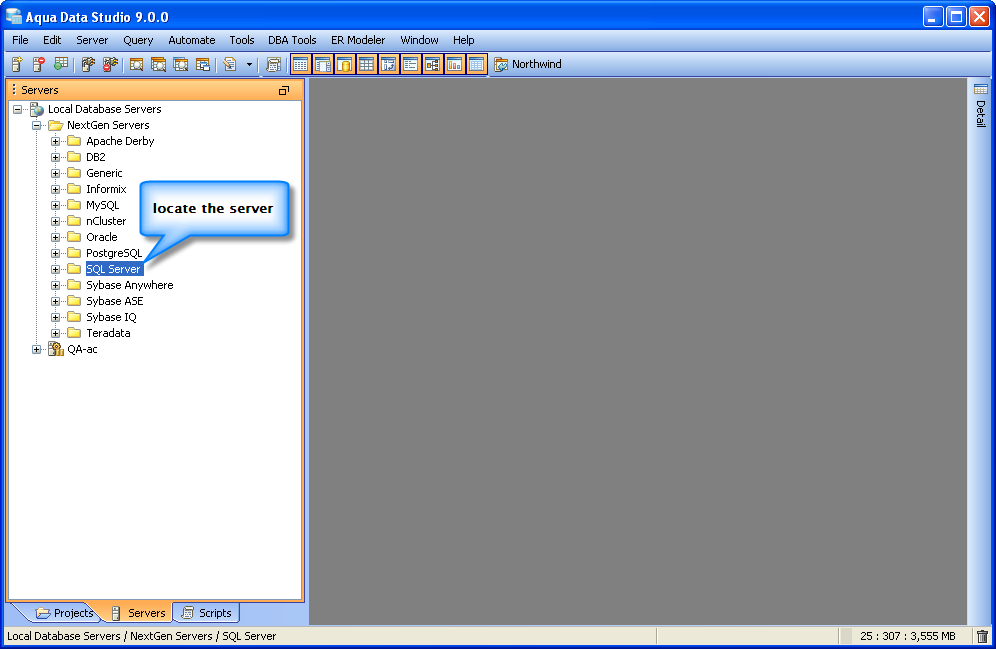Viewport: 996px width, 649px height.
Task: Select the Sybase Anywhere tree item
Action: tap(130, 285)
